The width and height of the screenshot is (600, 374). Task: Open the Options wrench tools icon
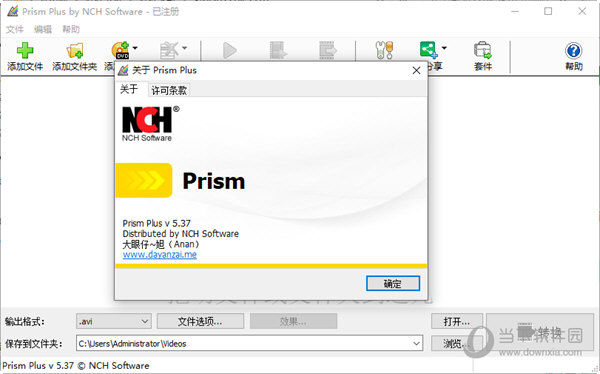point(384,51)
